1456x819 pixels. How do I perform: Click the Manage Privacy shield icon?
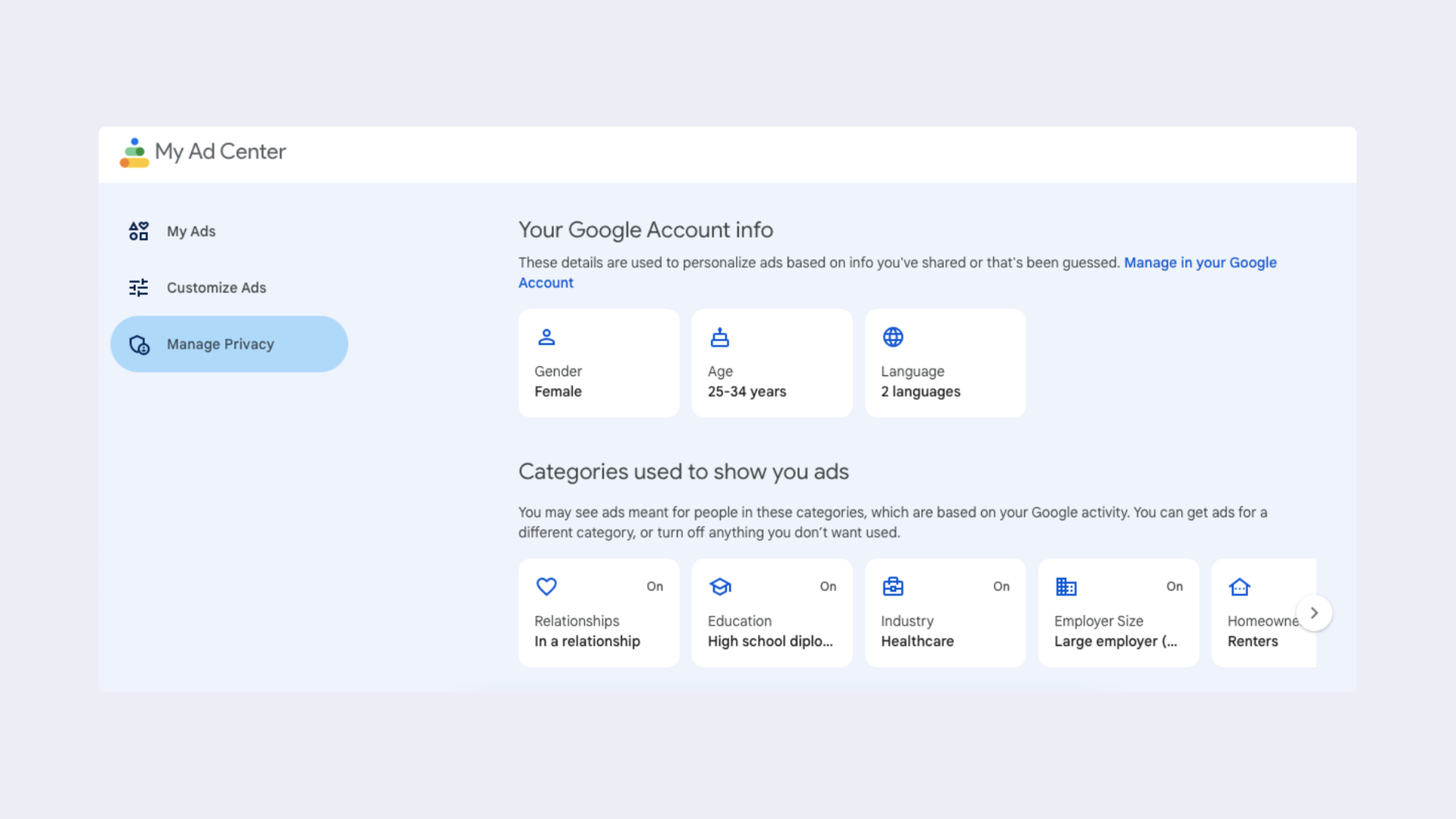pos(139,344)
